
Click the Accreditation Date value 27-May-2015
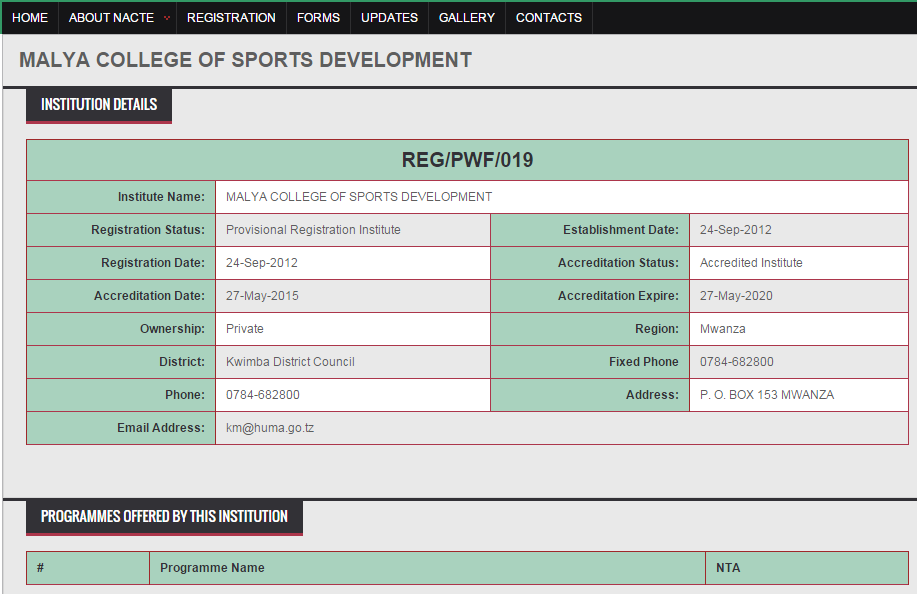coord(262,296)
